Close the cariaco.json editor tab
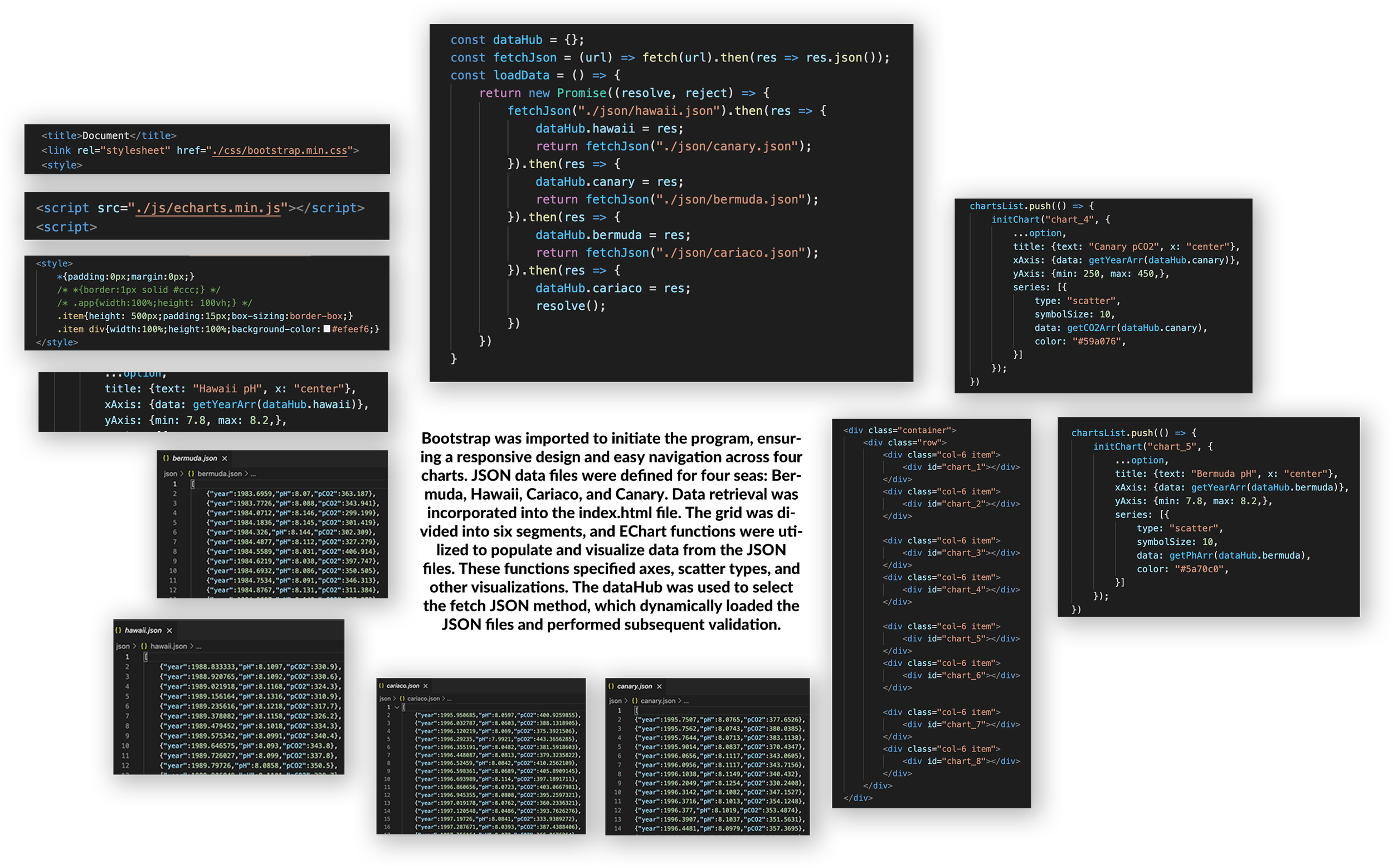The height and width of the screenshot is (868, 1393). 426,686
